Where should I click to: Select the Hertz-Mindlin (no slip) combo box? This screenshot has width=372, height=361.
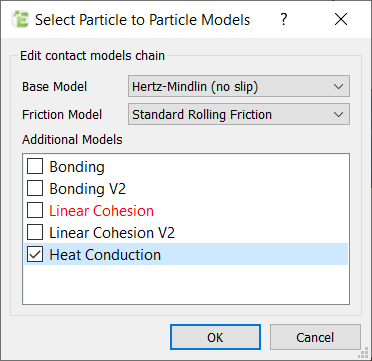click(x=239, y=87)
